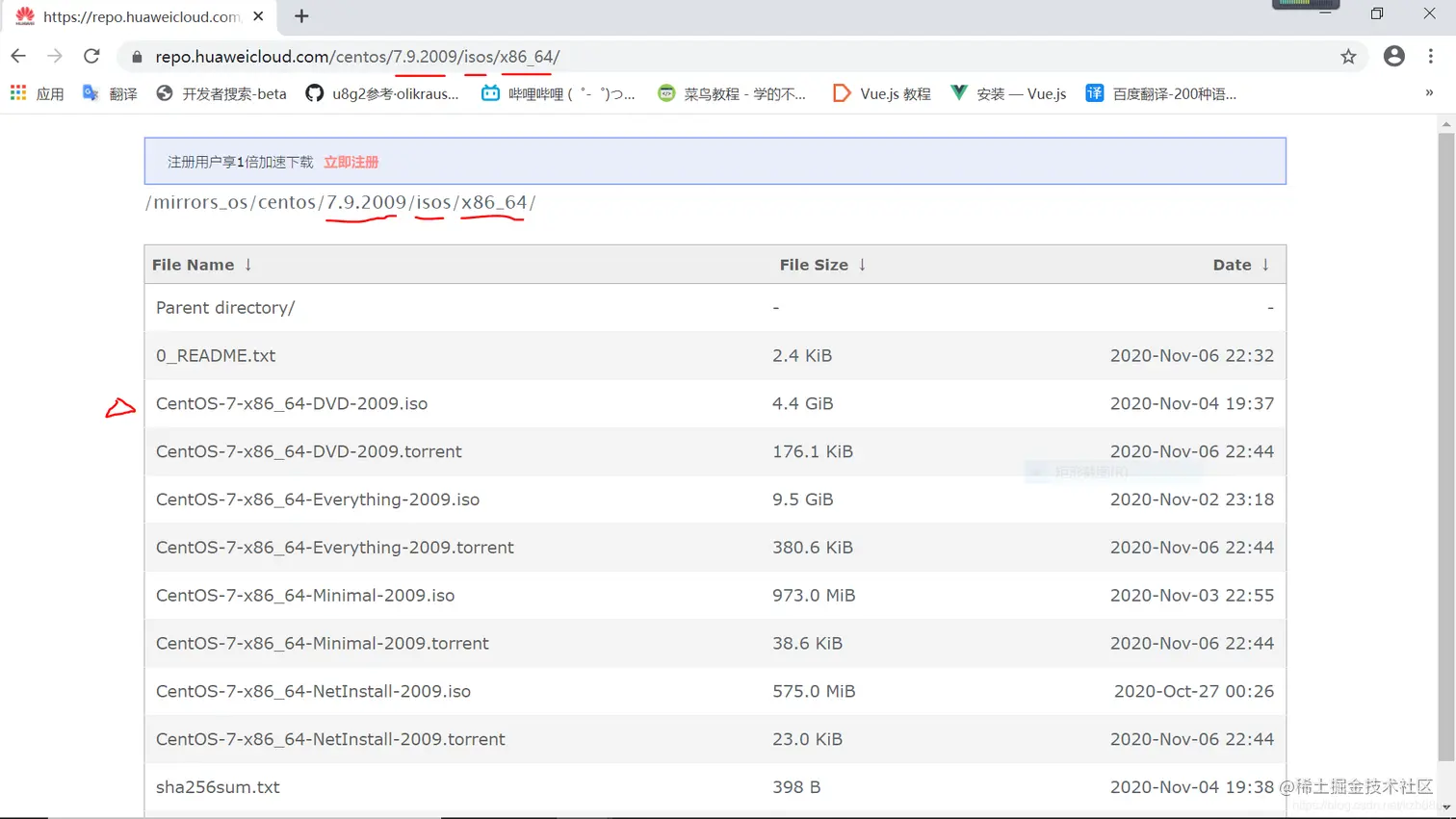Screen dimensions: 1456x819
Task: Open the 开发者搜索-beta bookmark
Action: pos(221,93)
